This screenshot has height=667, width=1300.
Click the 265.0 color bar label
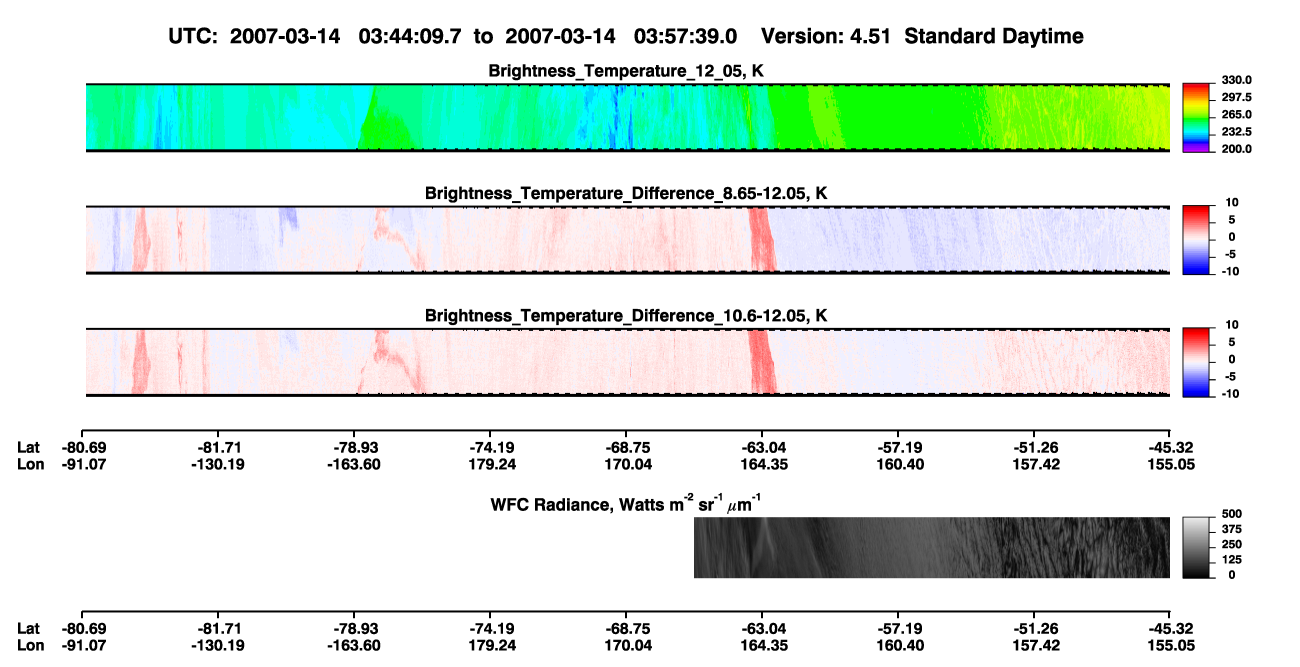[x=1237, y=115]
